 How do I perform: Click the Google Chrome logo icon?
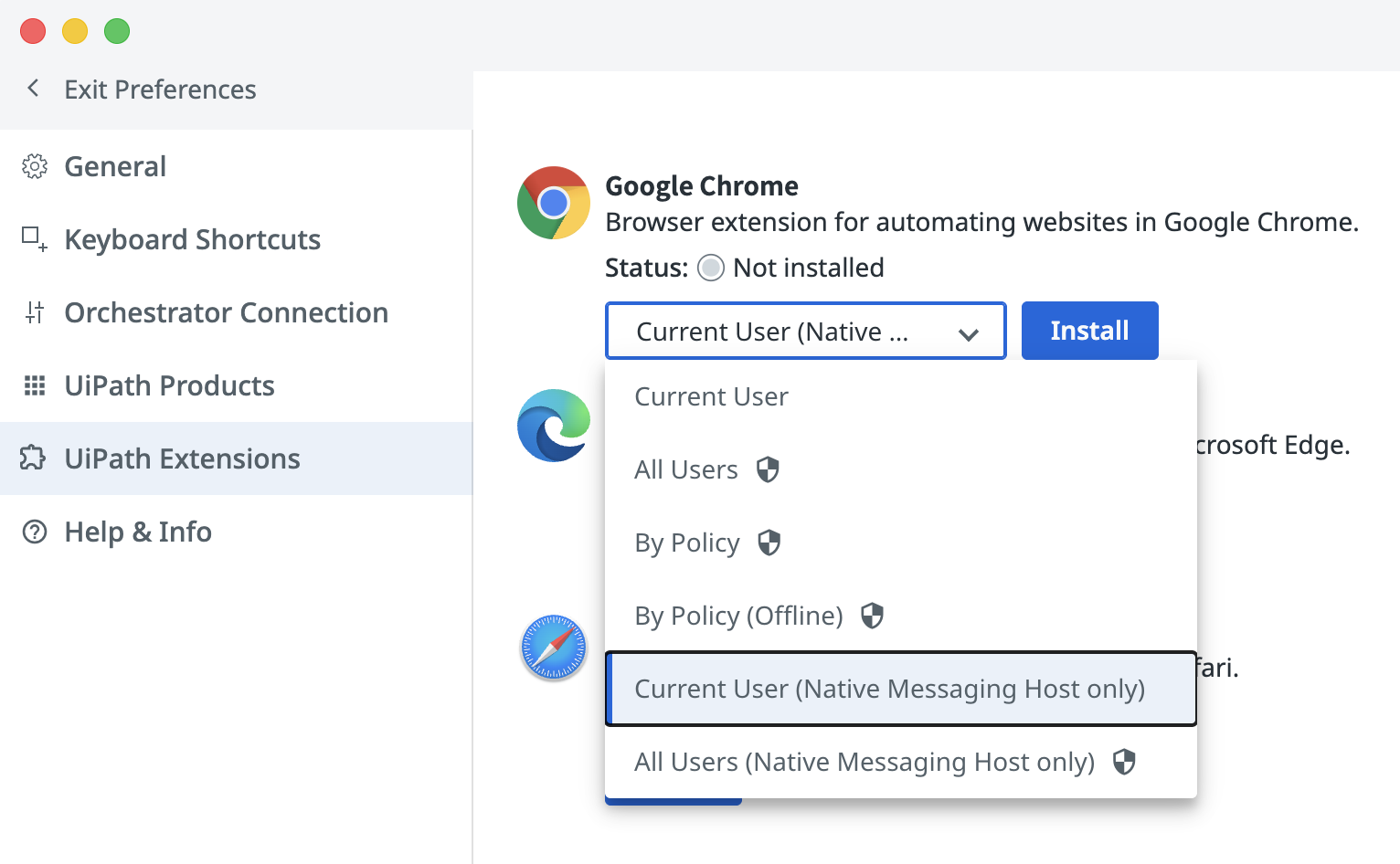click(x=554, y=203)
